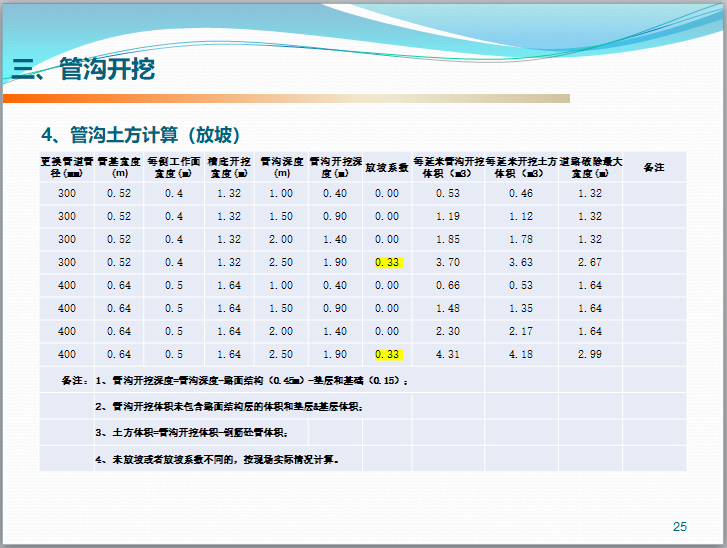Image resolution: width=727 pixels, height=548 pixels.
Task: Select the cell with value 1.85
Action: 448,239
